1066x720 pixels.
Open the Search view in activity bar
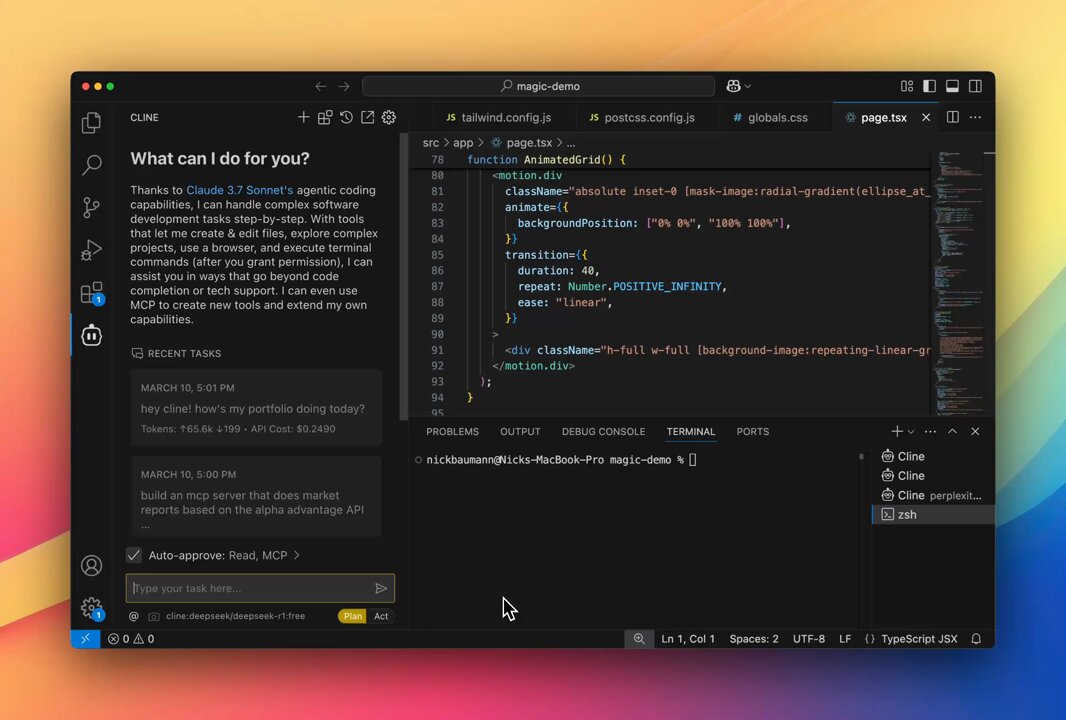(91, 165)
